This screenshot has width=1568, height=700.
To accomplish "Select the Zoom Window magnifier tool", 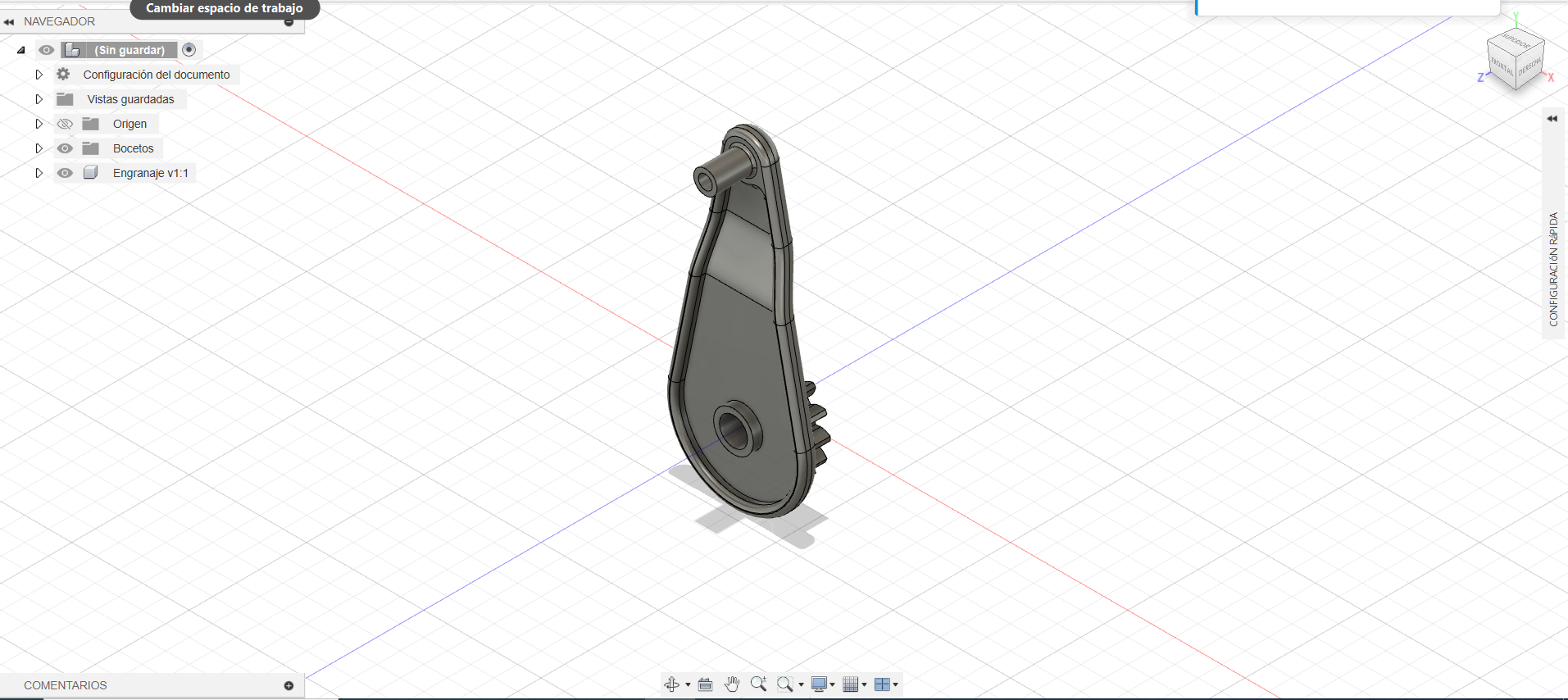I will 785,684.
